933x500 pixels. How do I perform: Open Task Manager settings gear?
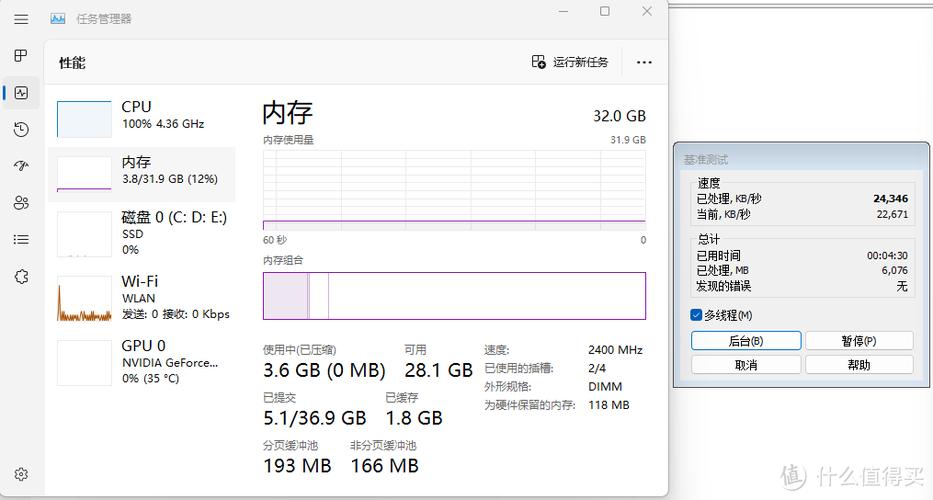(21, 474)
